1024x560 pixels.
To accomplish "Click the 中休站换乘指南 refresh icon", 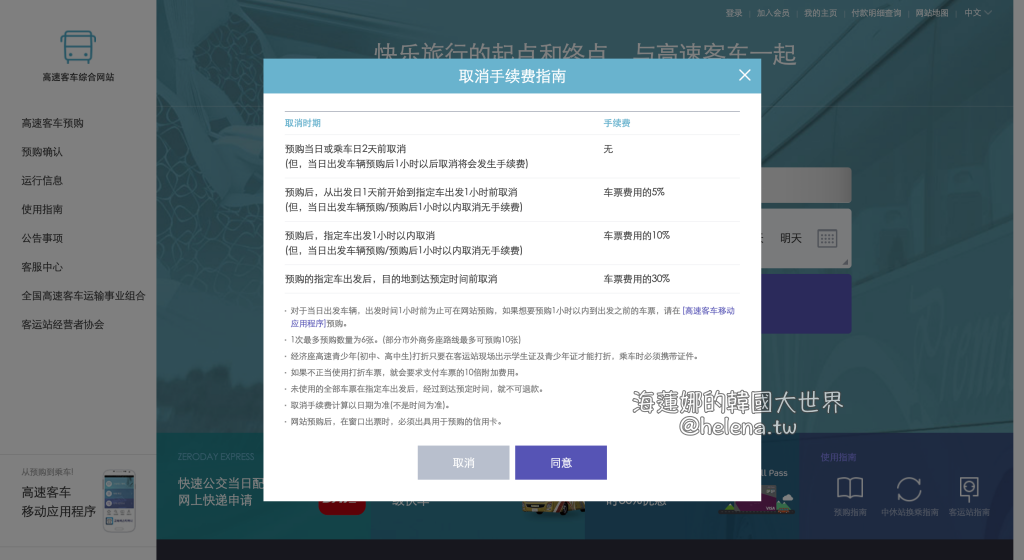I will pos(909,488).
